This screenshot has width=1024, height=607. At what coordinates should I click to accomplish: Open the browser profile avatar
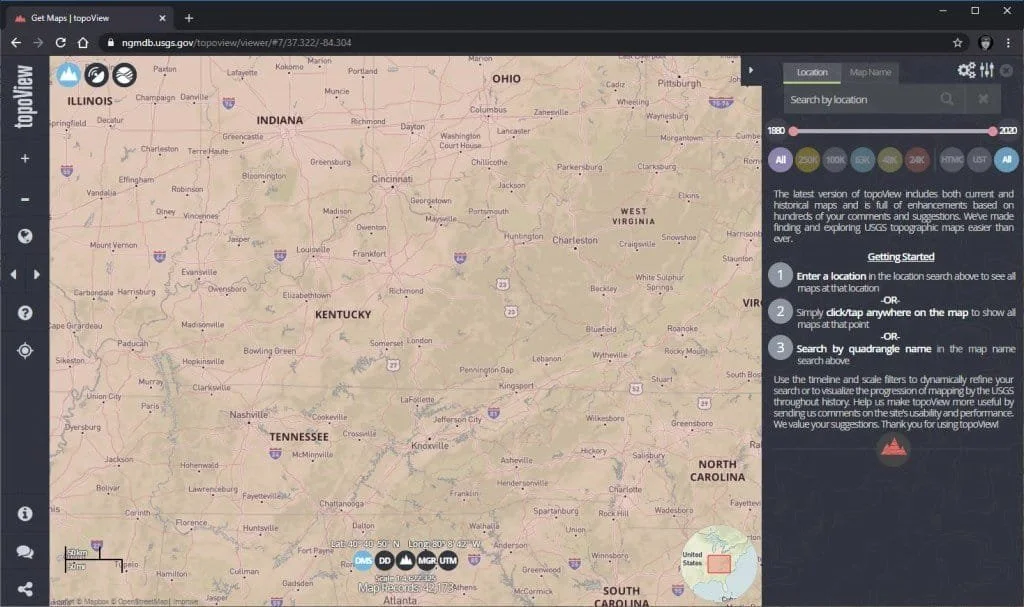tap(985, 42)
